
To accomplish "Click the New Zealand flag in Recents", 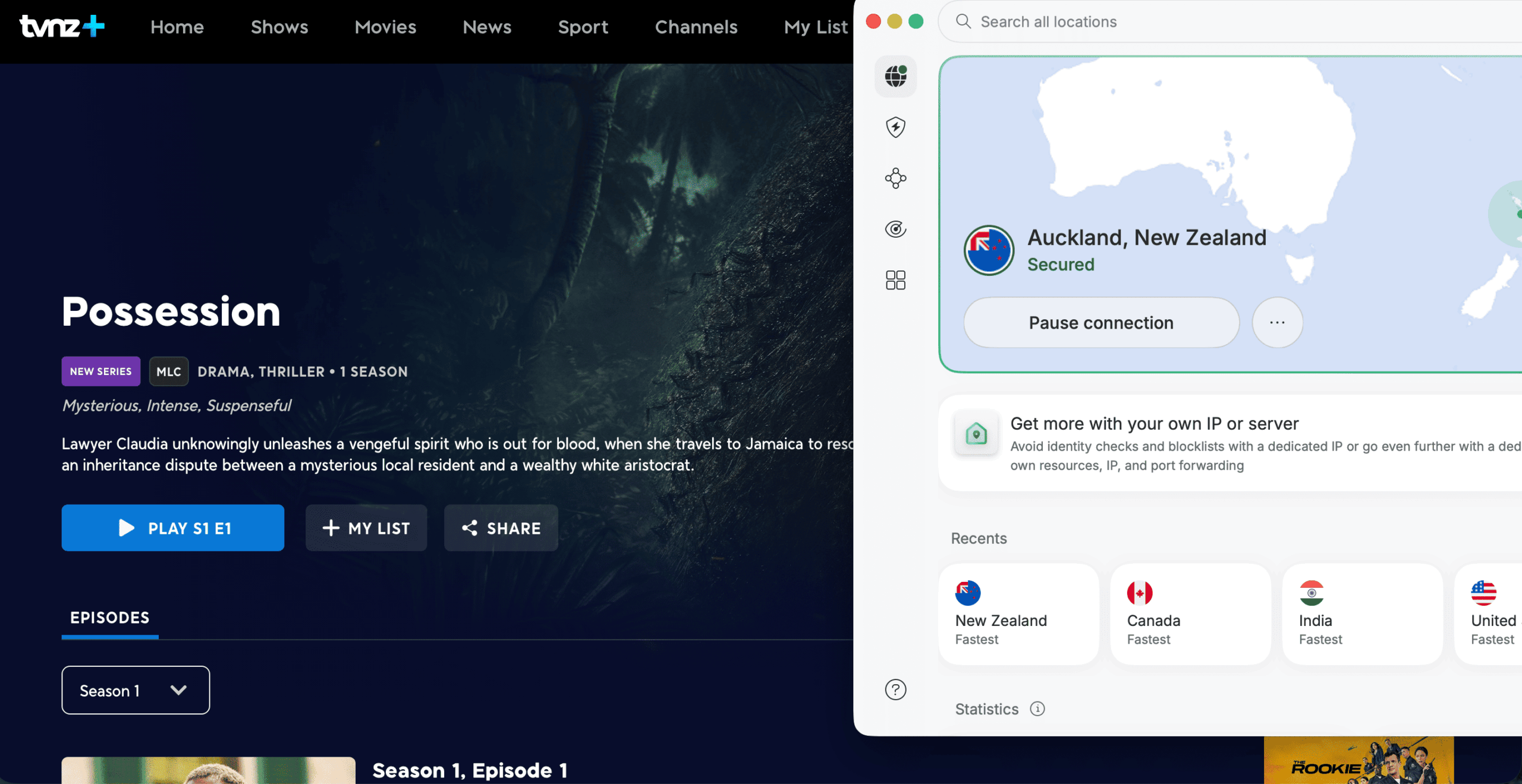I will click(968, 593).
